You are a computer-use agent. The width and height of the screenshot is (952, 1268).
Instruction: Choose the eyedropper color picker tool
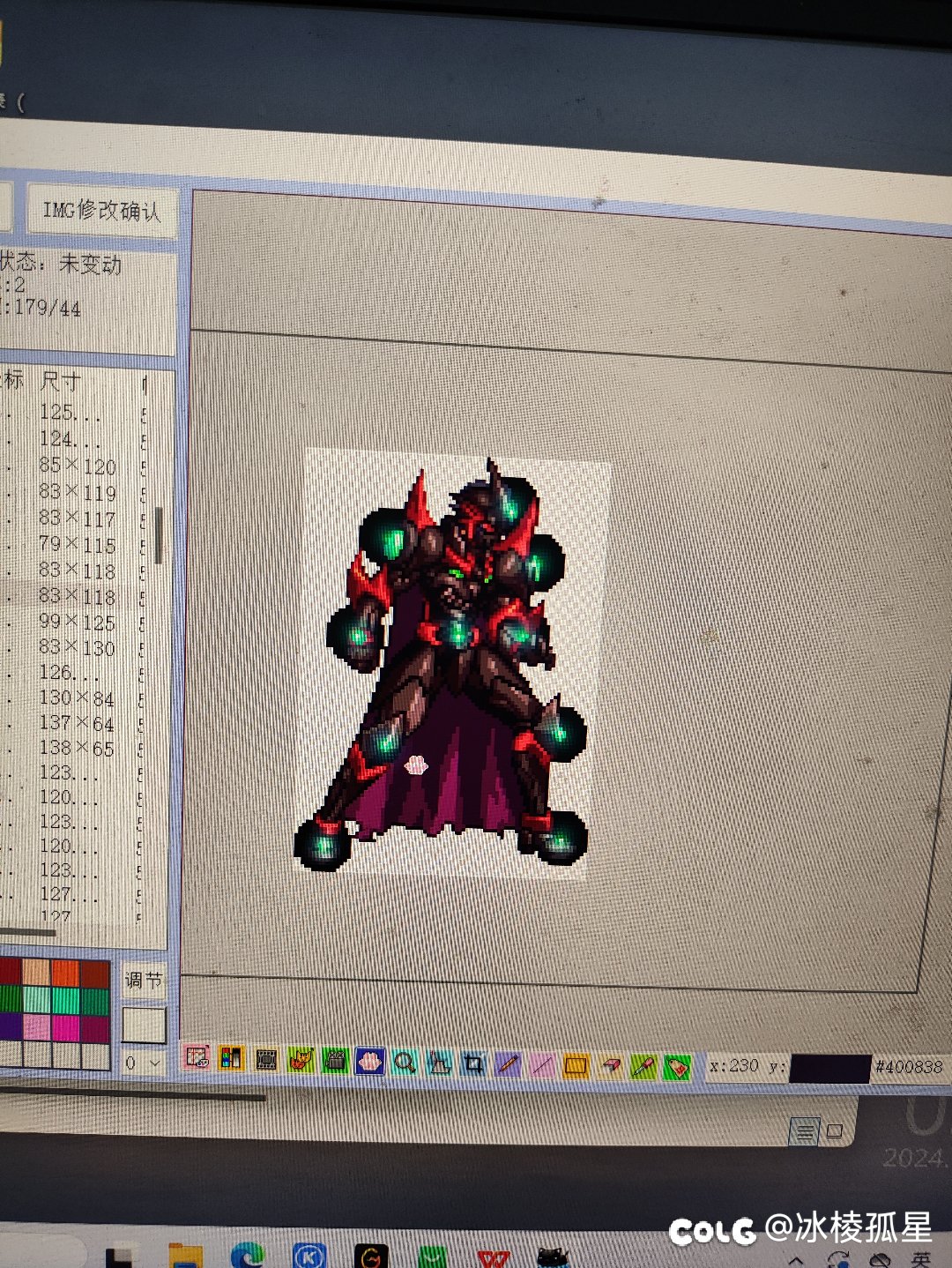(x=643, y=1067)
